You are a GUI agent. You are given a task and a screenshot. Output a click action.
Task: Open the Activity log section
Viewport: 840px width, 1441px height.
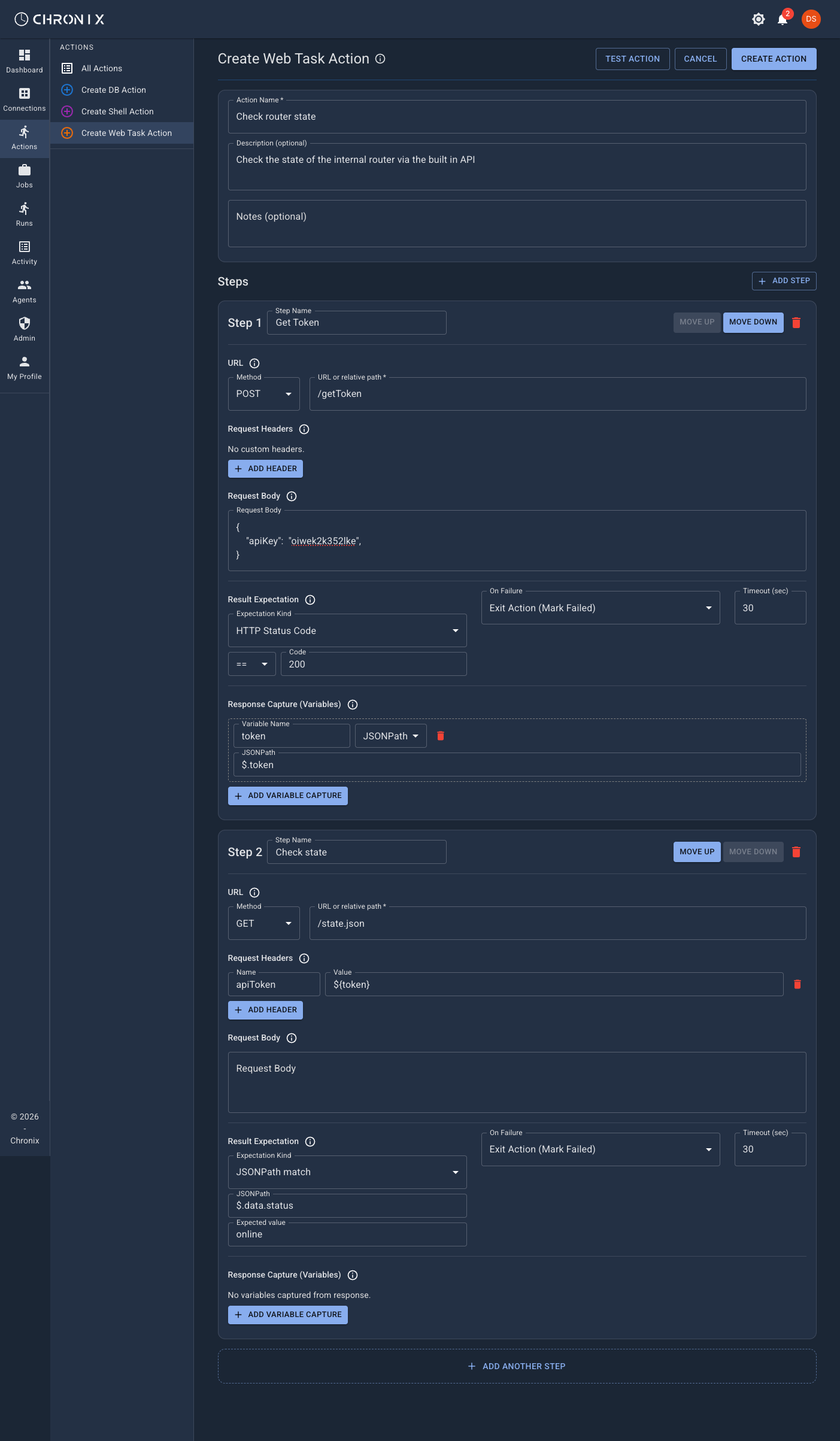(25, 253)
